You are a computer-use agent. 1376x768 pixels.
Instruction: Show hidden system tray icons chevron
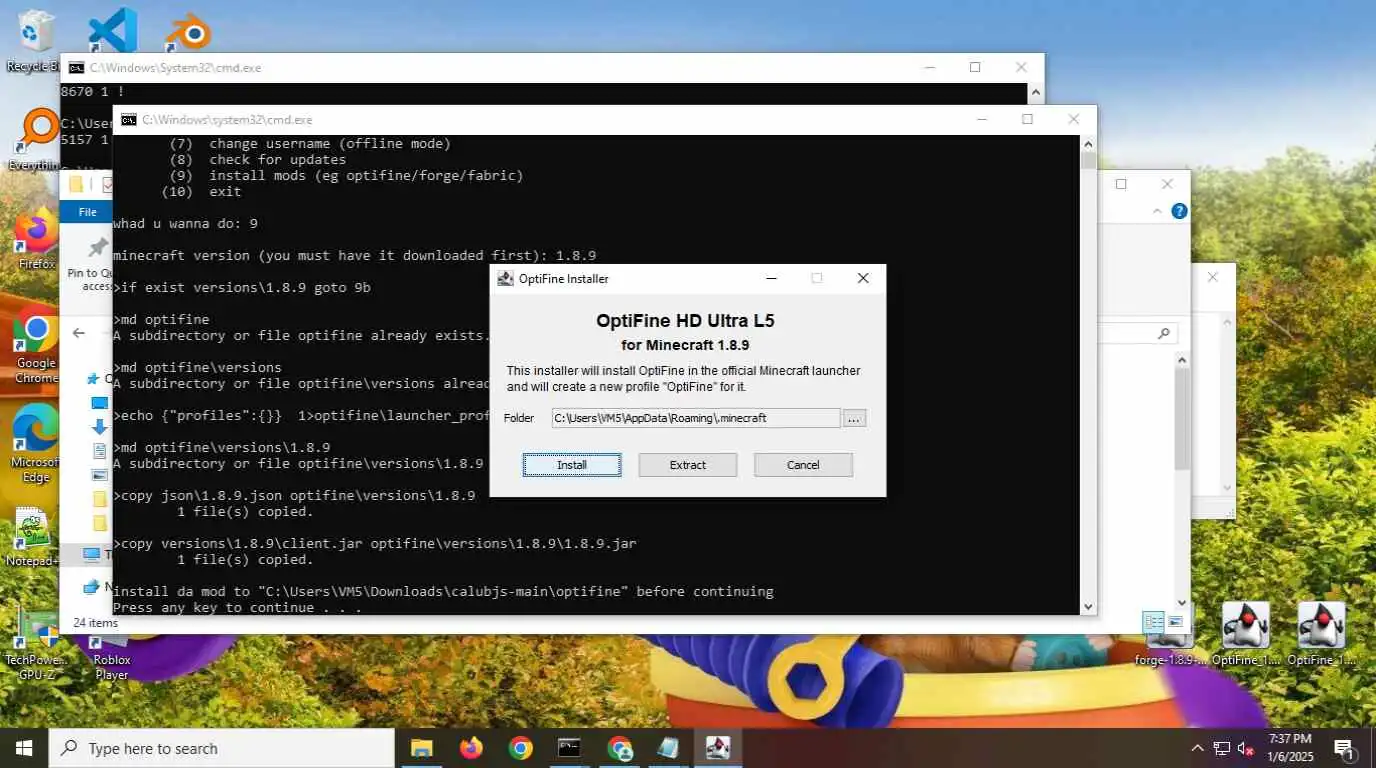1198,748
